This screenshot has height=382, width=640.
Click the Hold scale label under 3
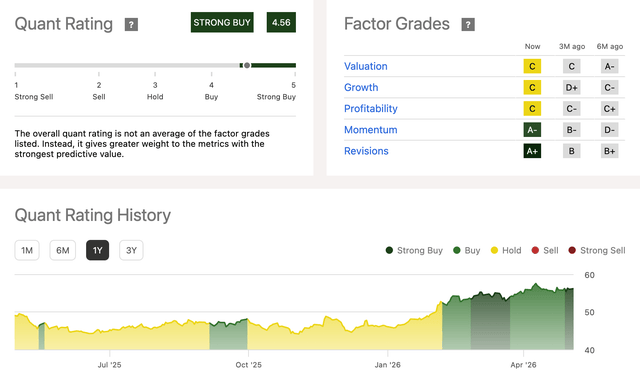pos(155,97)
